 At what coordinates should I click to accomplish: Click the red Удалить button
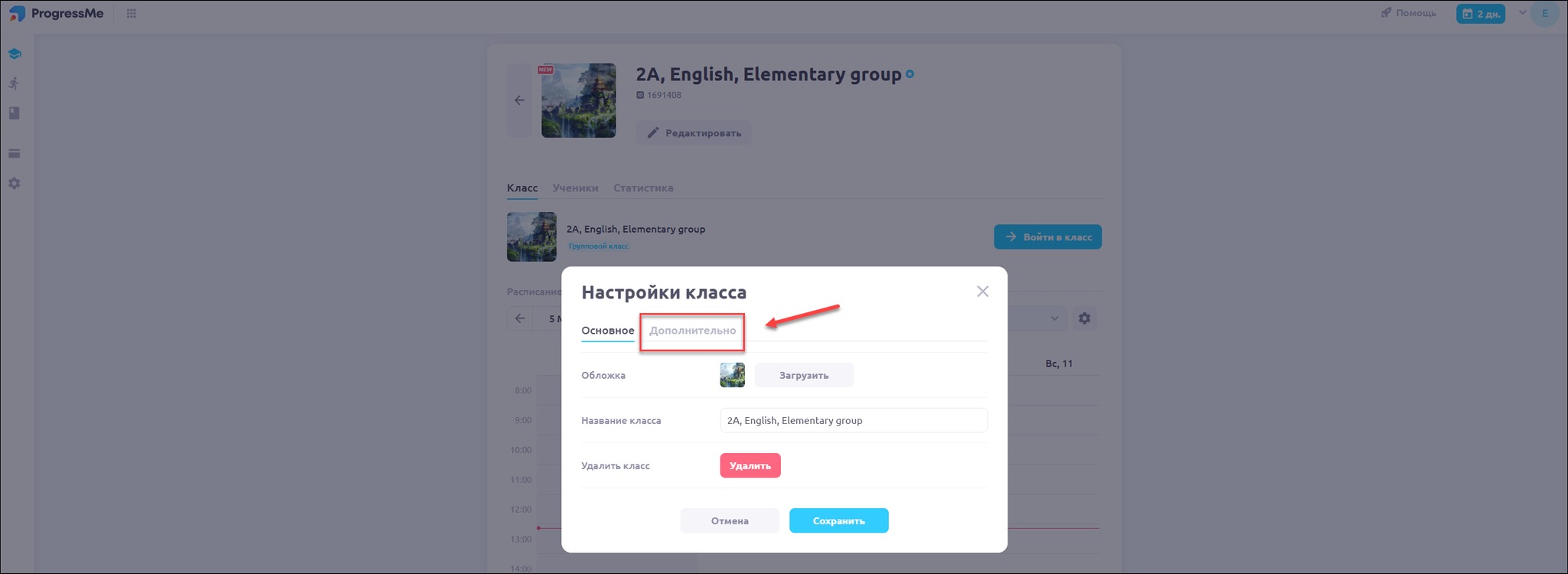tap(750, 465)
